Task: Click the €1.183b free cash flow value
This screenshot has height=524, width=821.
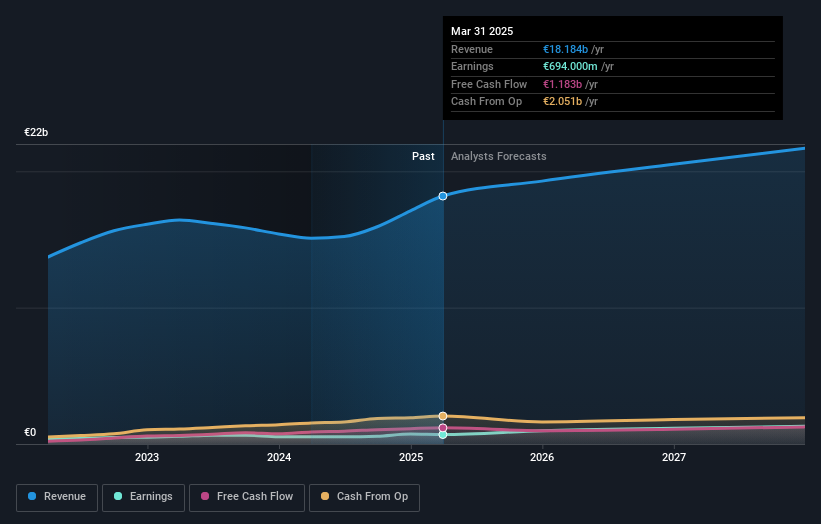Action: pos(562,84)
